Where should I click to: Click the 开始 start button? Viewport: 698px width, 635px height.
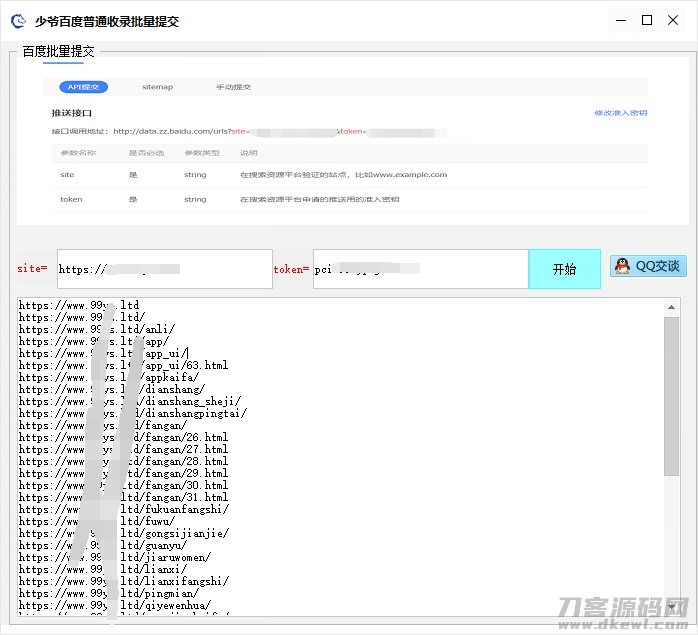564,269
